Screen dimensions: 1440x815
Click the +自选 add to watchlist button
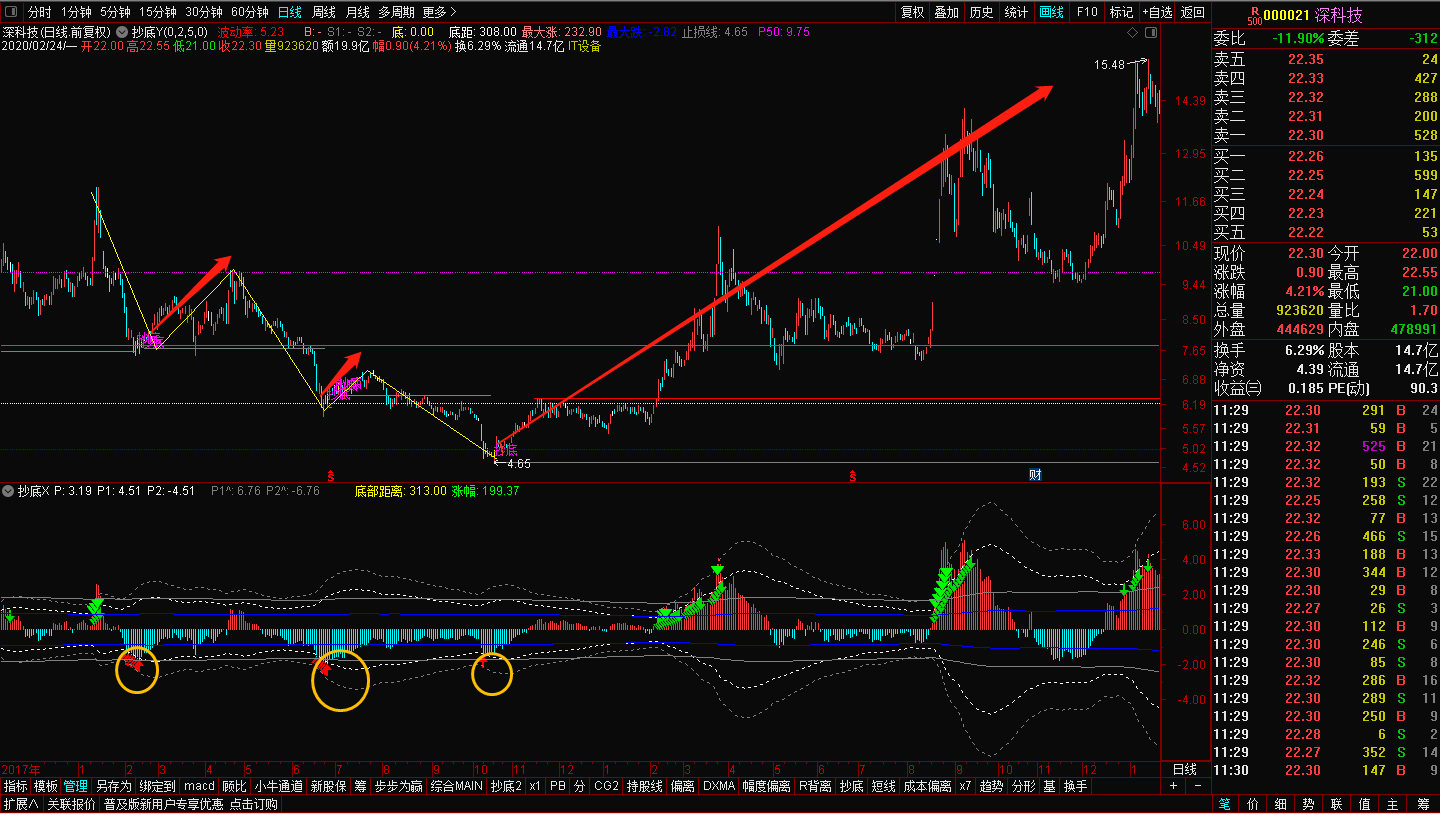click(1156, 12)
